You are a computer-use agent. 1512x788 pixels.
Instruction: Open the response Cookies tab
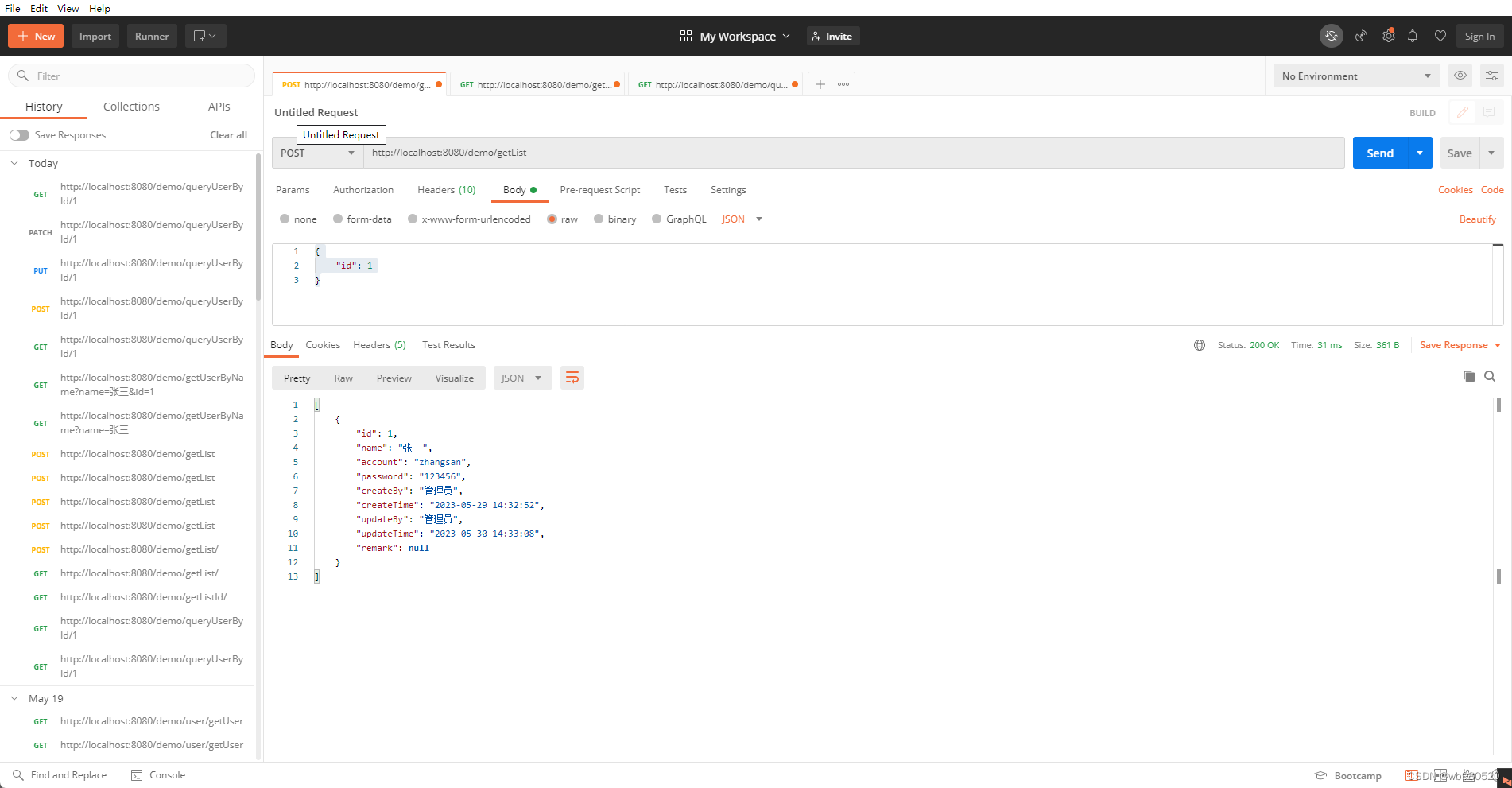[323, 345]
